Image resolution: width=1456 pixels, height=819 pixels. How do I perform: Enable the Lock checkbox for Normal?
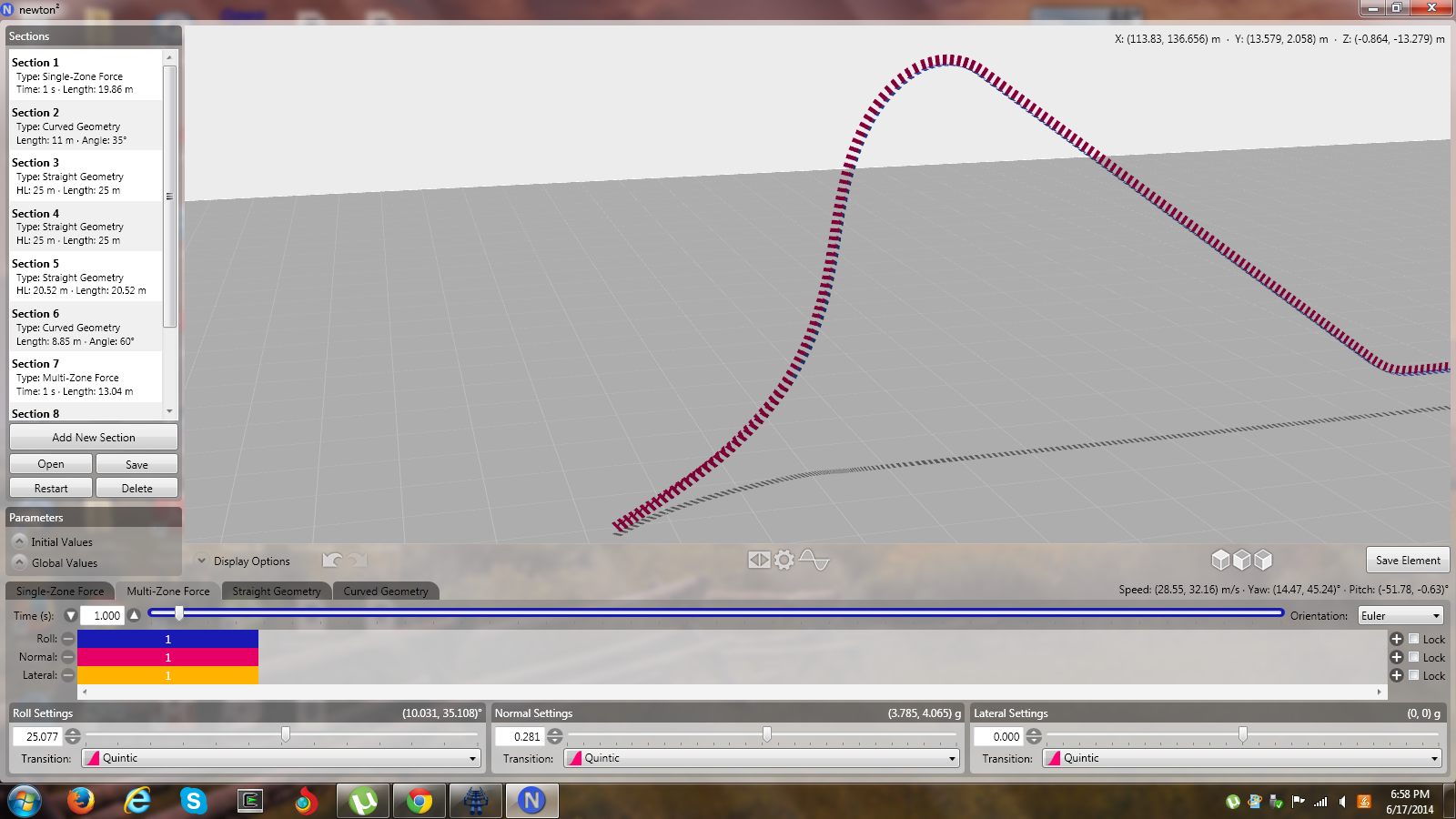[1414, 657]
